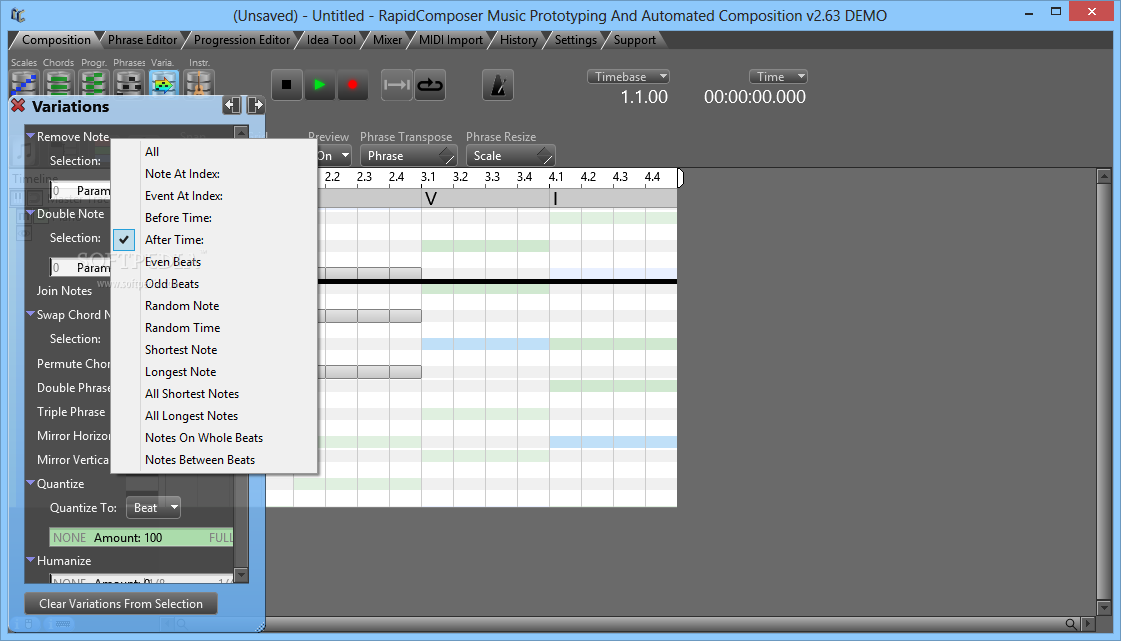Collapse the Quantize section
Viewport: 1121px width, 641px height.
(x=31, y=483)
